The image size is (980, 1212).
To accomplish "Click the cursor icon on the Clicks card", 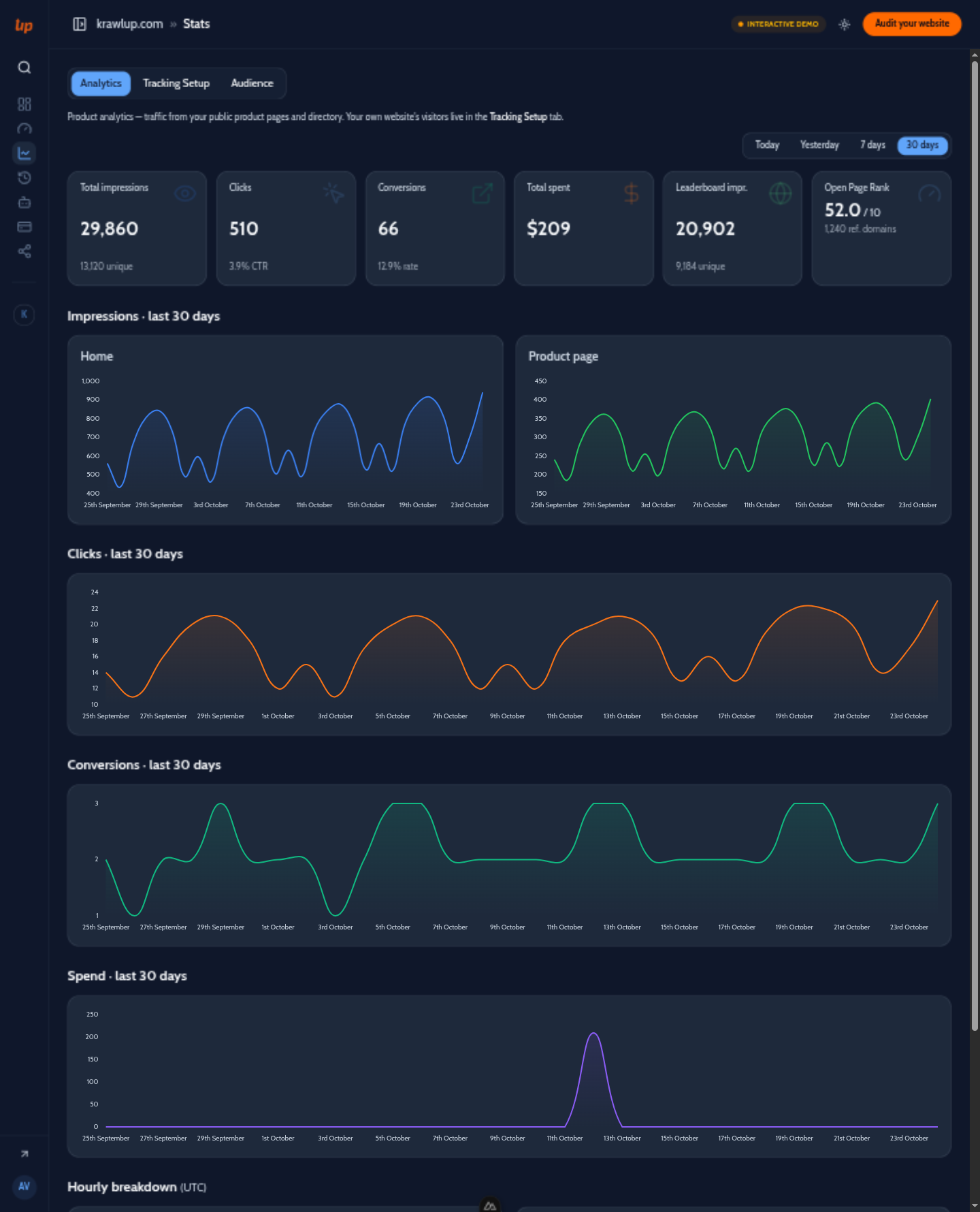I will [x=334, y=193].
